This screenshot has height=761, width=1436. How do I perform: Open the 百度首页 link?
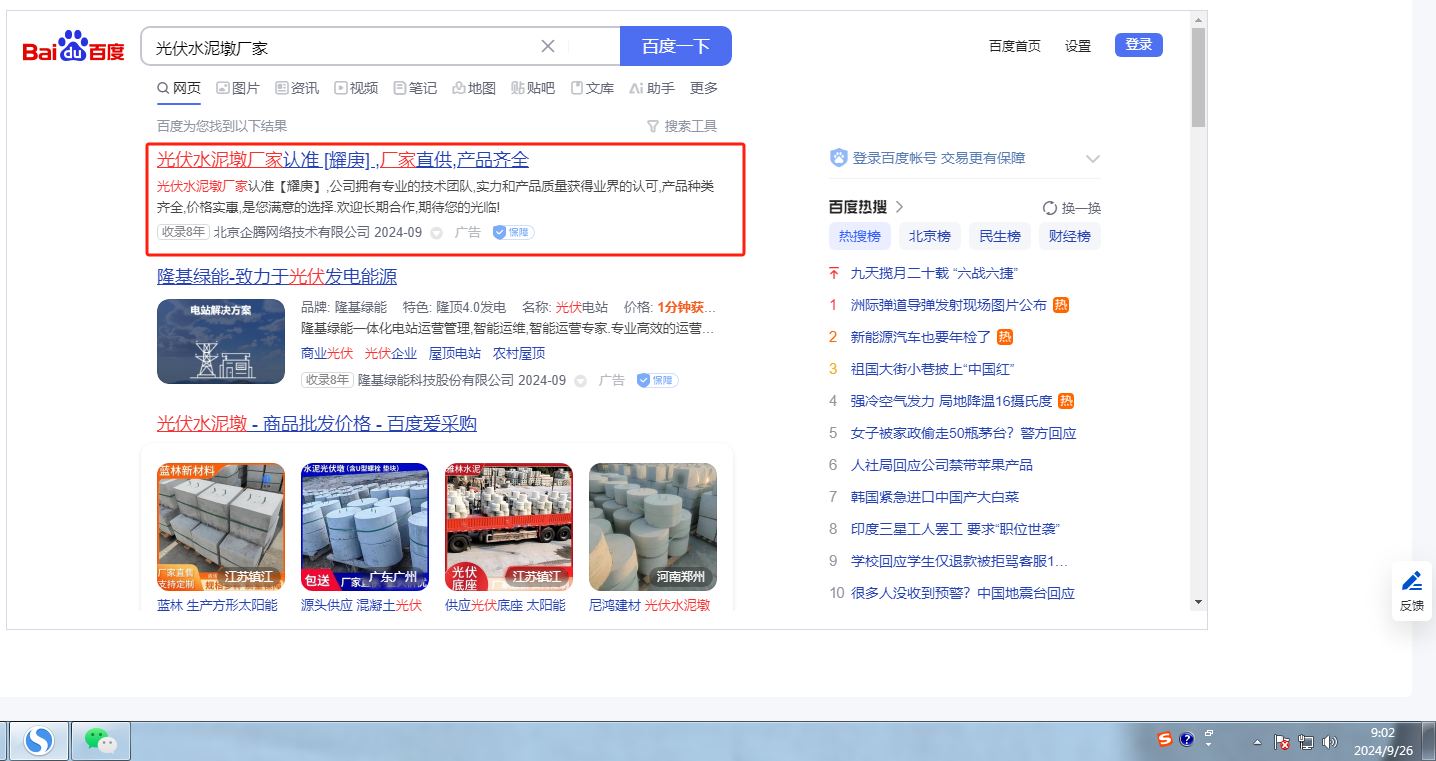(1015, 46)
